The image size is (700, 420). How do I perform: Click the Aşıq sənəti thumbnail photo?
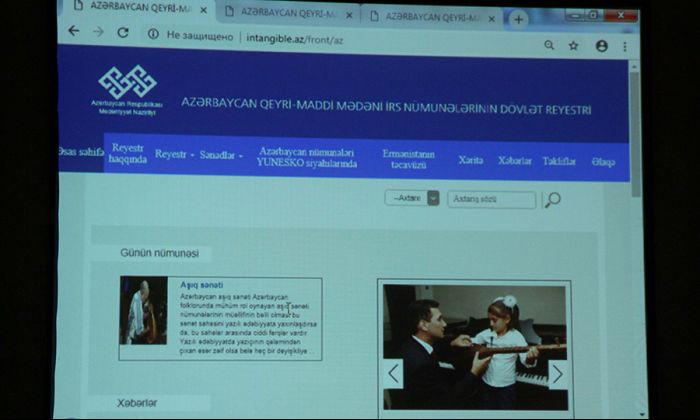143,310
